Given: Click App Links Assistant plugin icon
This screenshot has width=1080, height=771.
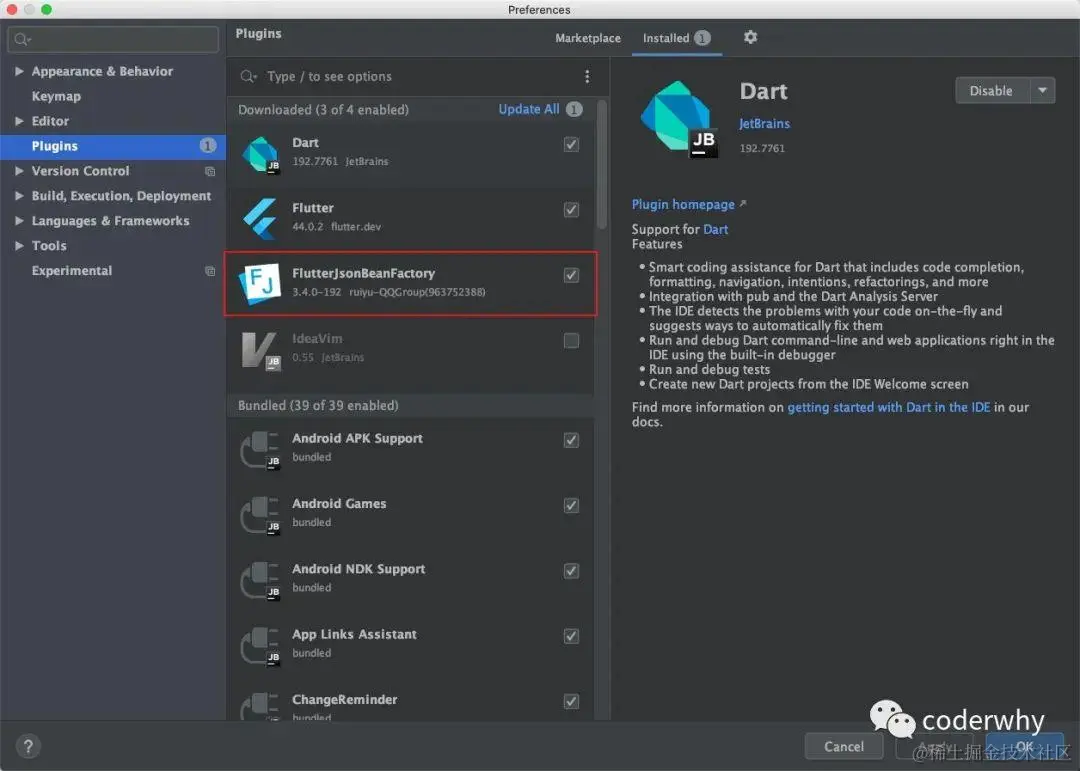Looking at the screenshot, I should [x=260, y=646].
